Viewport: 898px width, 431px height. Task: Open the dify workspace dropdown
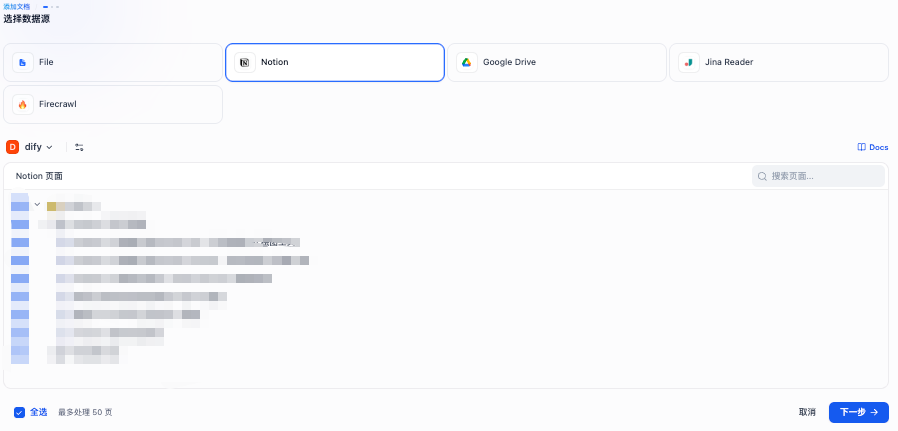click(38, 147)
